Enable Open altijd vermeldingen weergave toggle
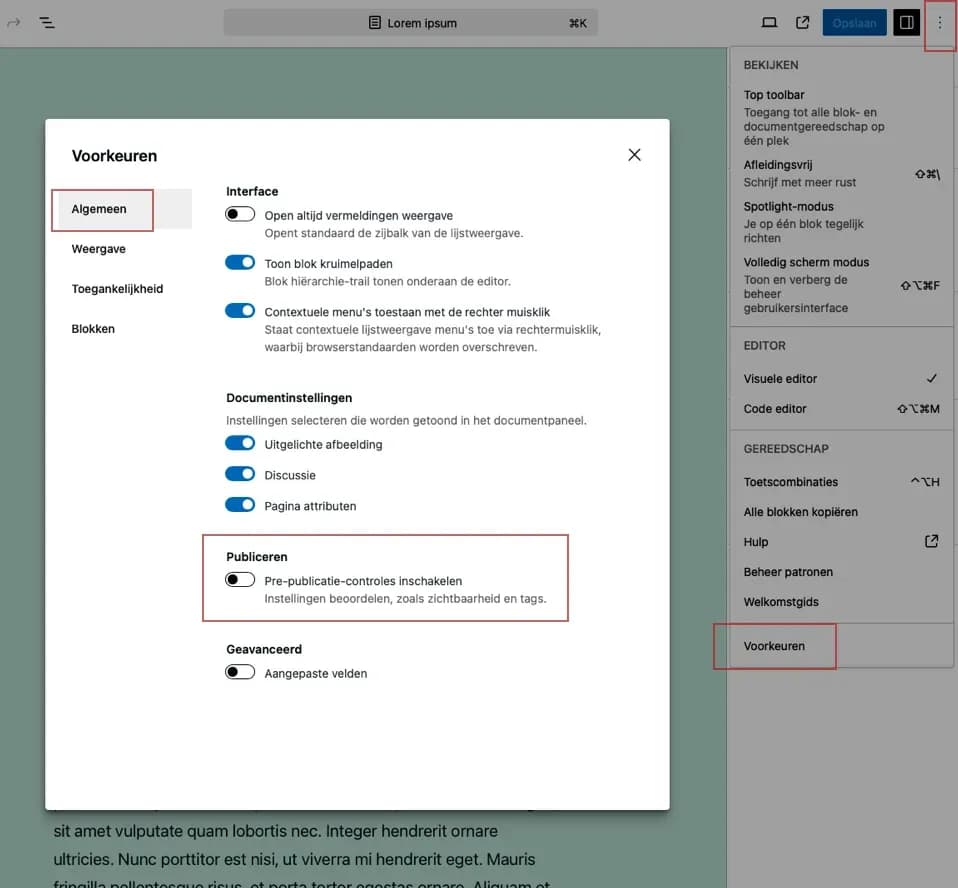This screenshot has width=958, height=888. click(x=240, y=214)
